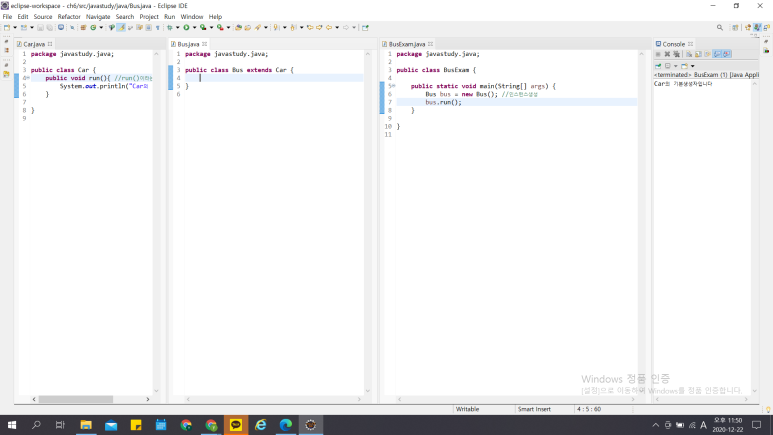Switch to the BusExam.java editor tab
The image size is (773, 435).
pos(406,44)
